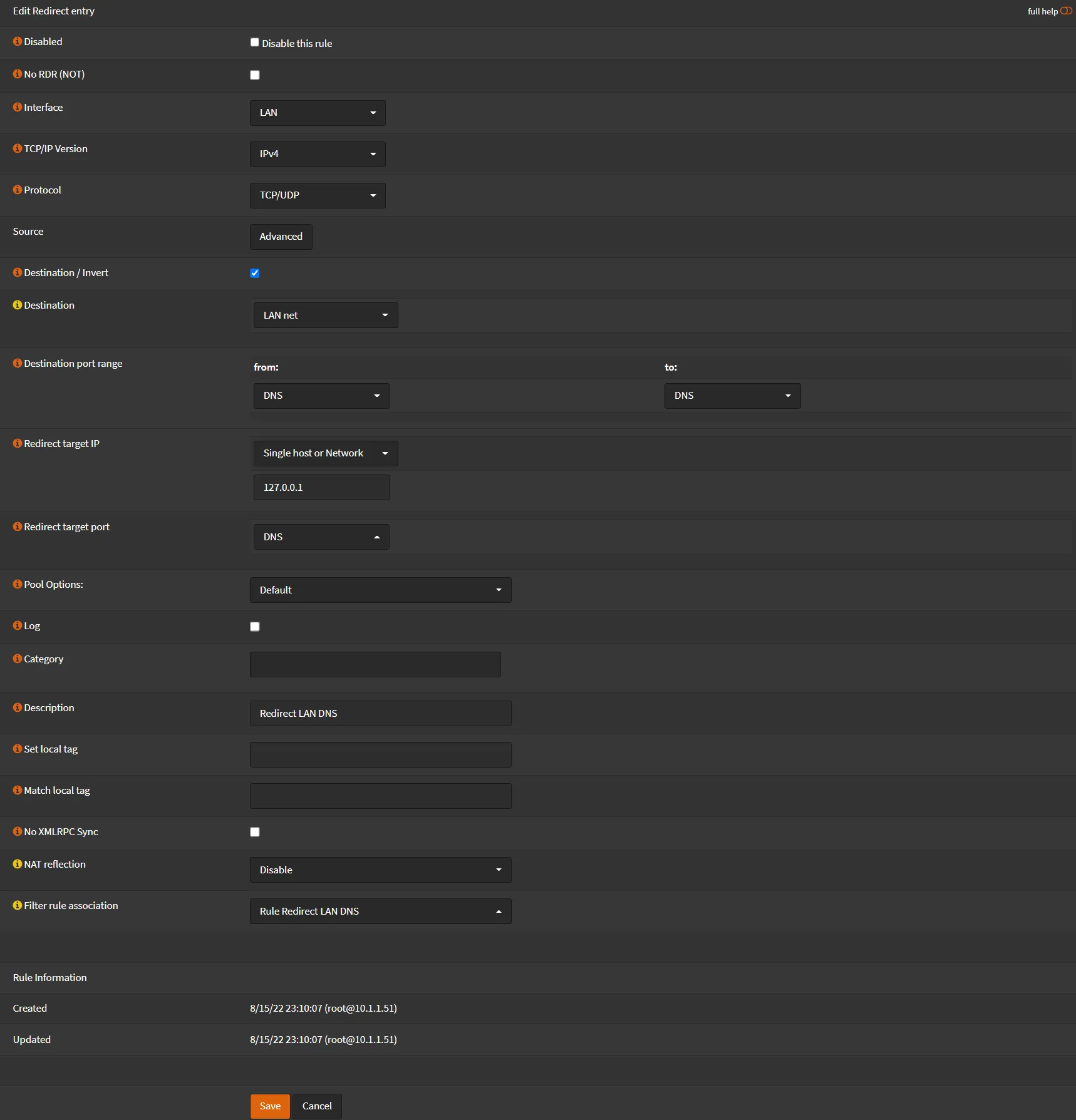Open the Interface dropdown showing LAN
The height and width of the screenshot is (1120, 1076).
(x=317, y=113)
